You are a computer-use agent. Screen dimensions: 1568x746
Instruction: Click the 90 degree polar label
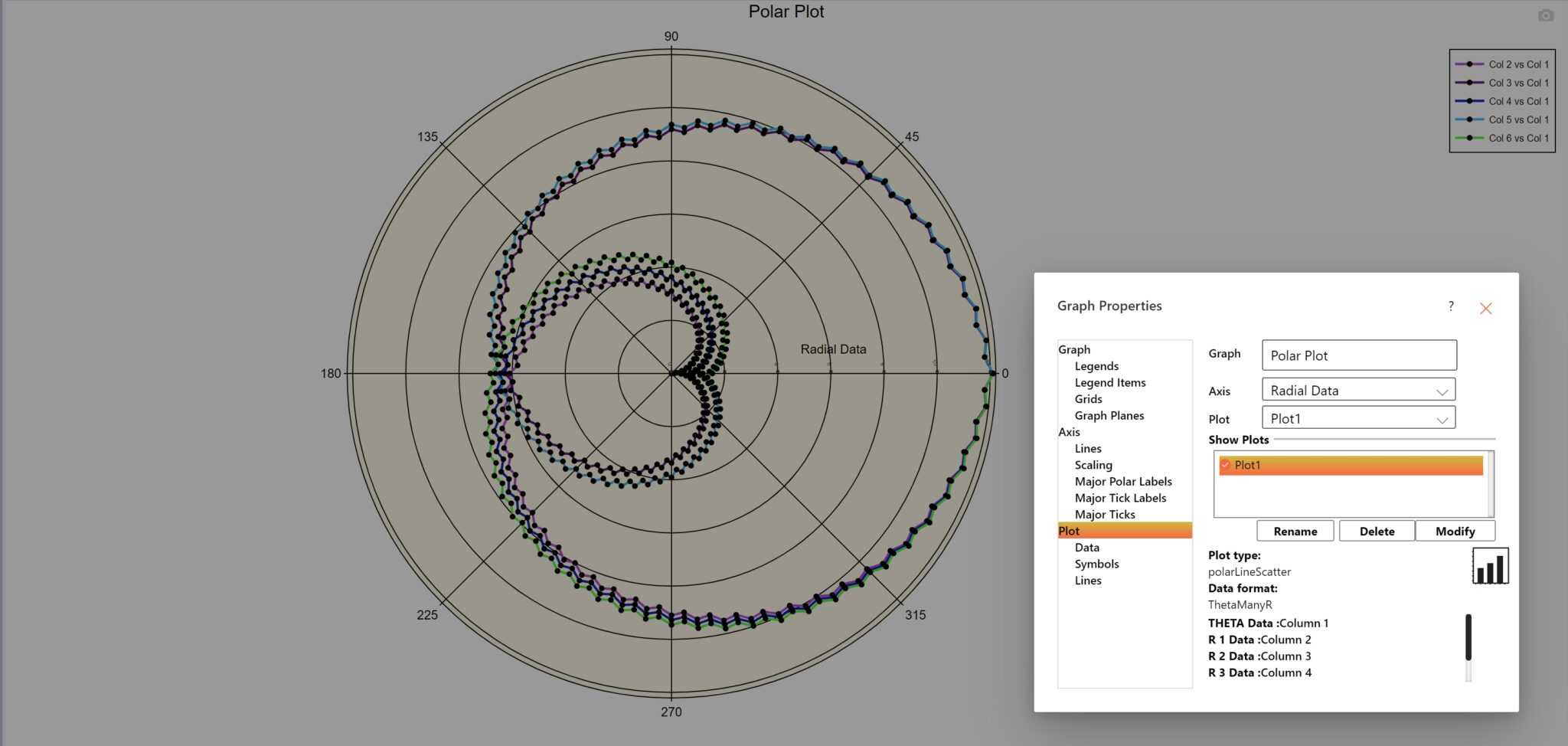[671, 37]
